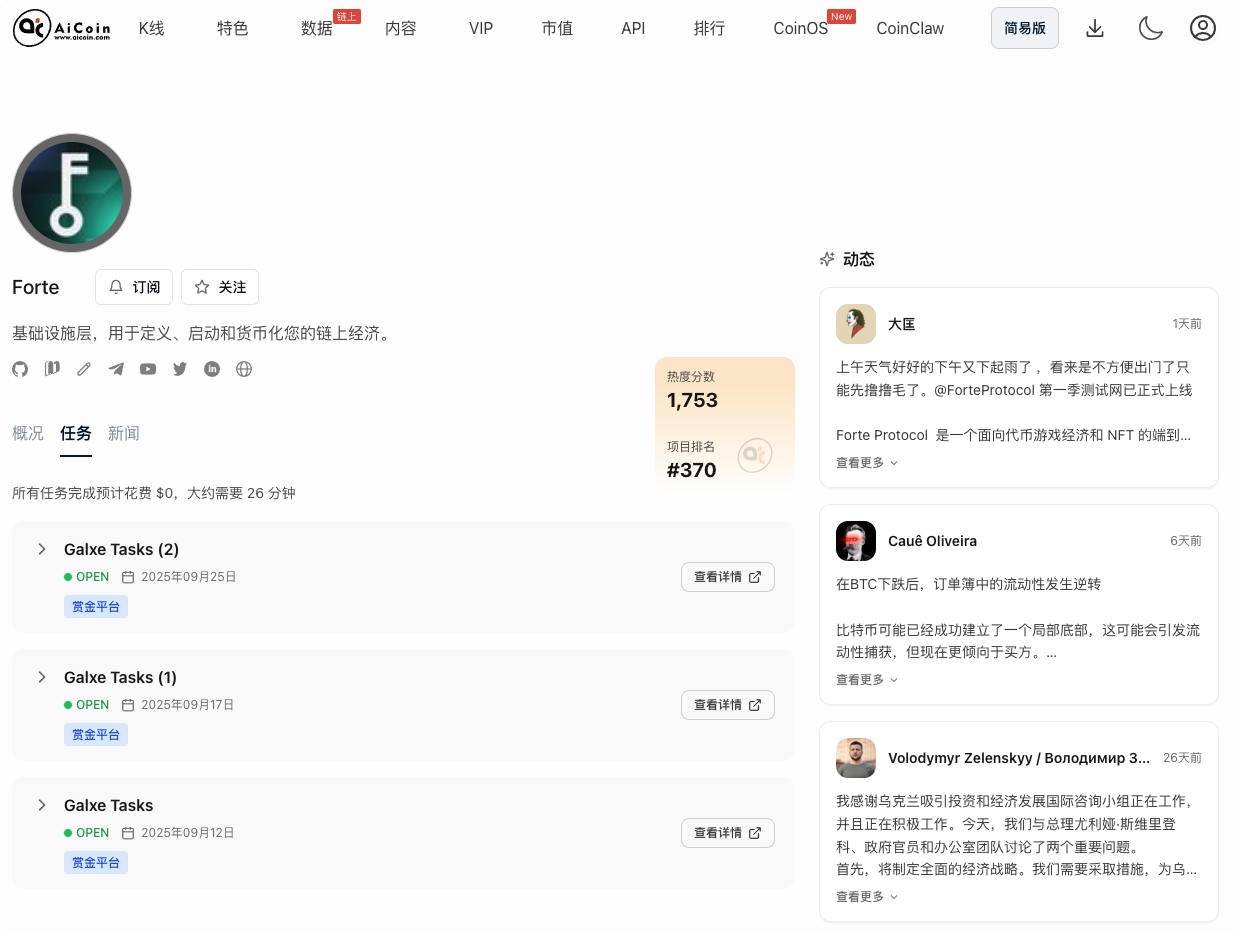The width and height of the screenshot is (1241, 932).
Task: Switch to the 概况 tab
Action: point(28,433)
